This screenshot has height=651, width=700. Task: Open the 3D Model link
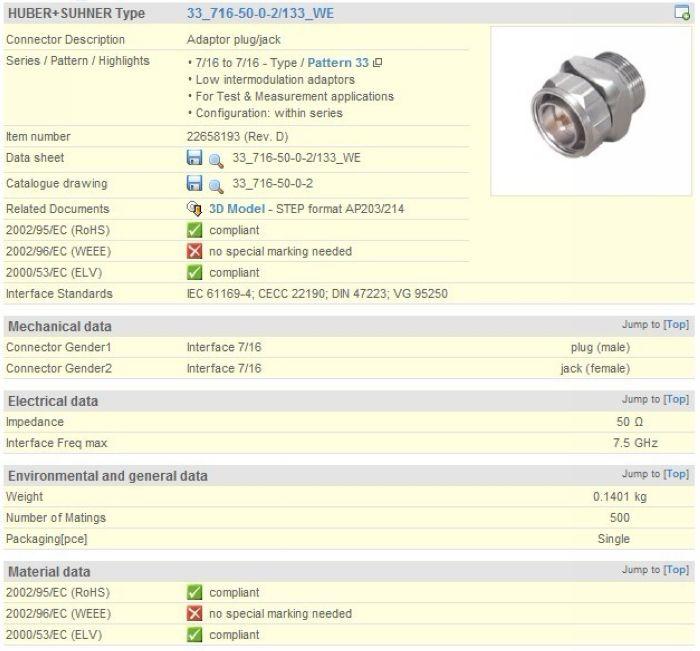click(237, 209)
